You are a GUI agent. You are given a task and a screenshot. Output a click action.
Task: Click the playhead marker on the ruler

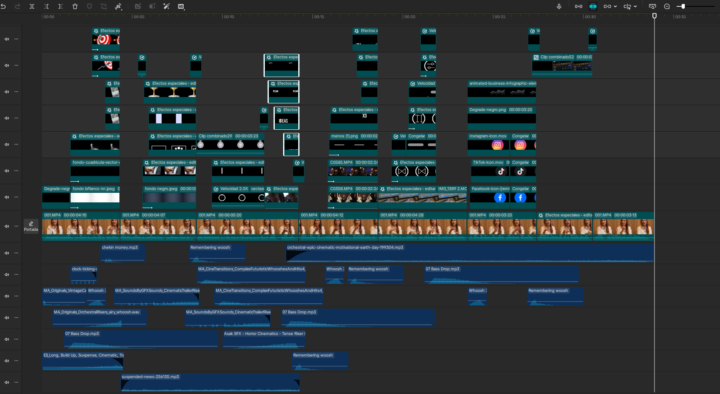point(654,16)
